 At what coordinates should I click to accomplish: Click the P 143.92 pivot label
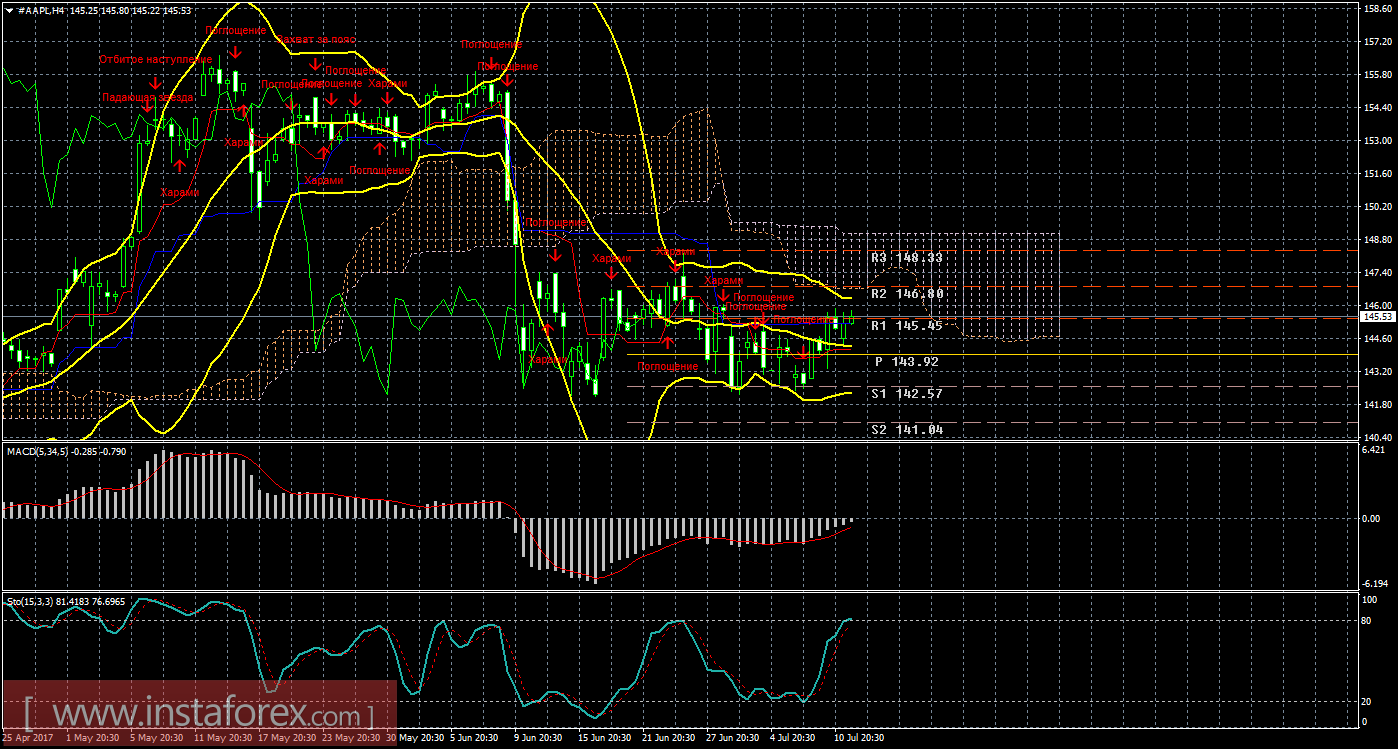[x=907, y=361]
